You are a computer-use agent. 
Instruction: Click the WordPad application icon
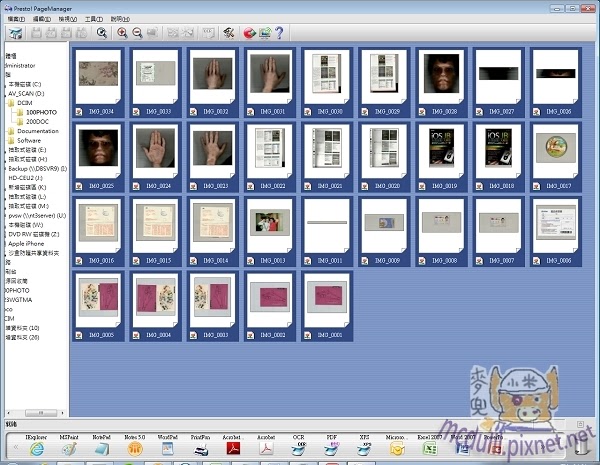tap(168, 448)
